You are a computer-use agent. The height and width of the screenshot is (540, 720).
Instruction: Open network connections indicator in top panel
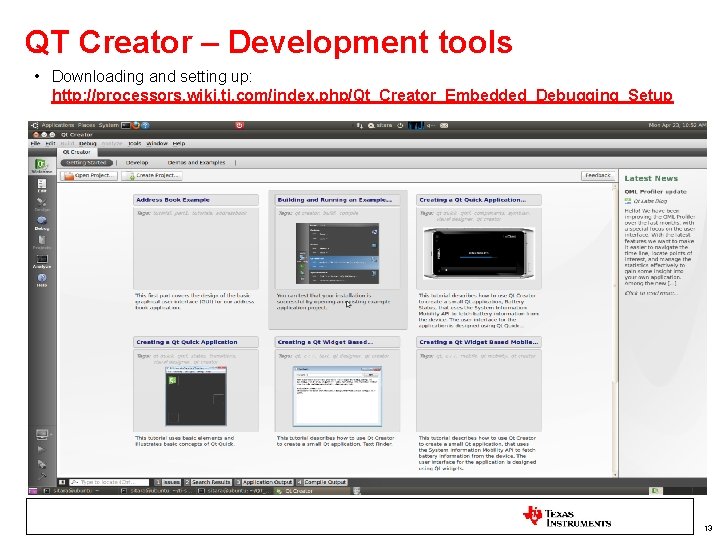(360, 125)
